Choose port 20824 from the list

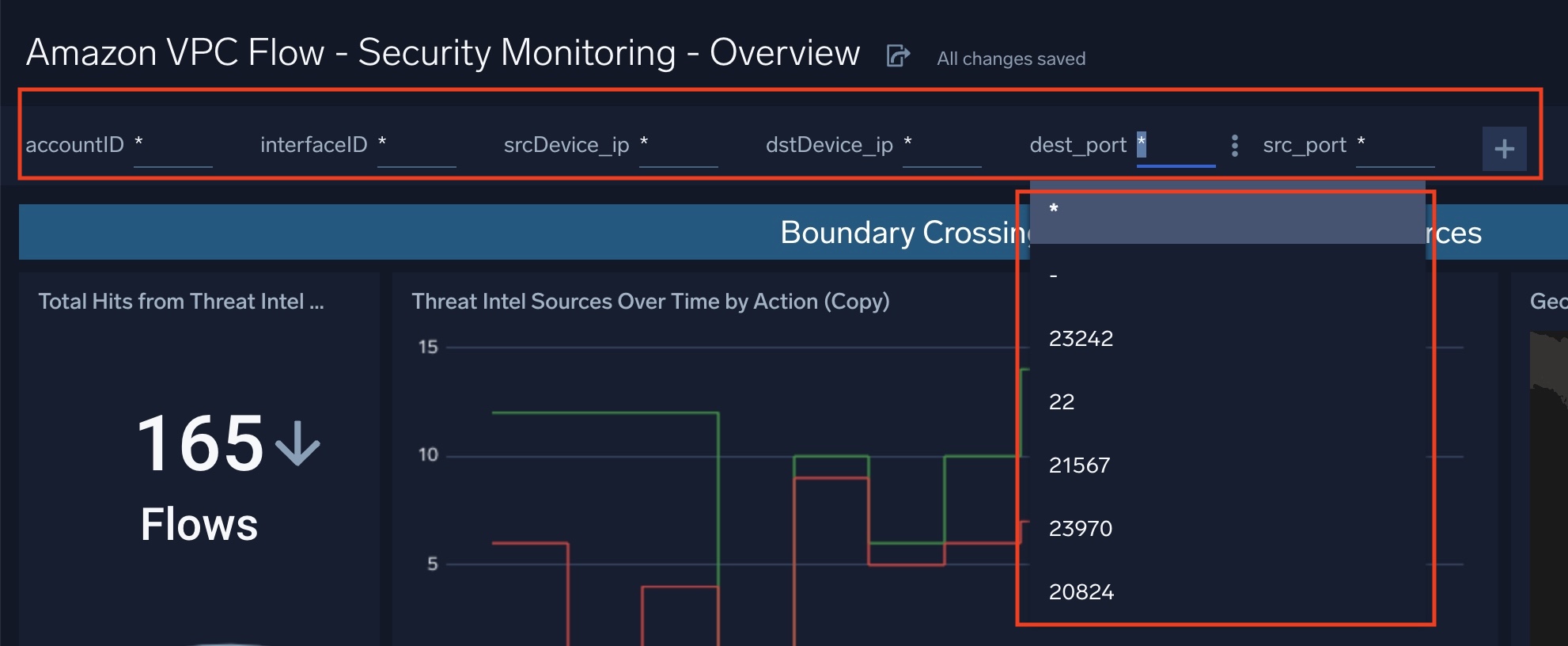point(1227,591)
